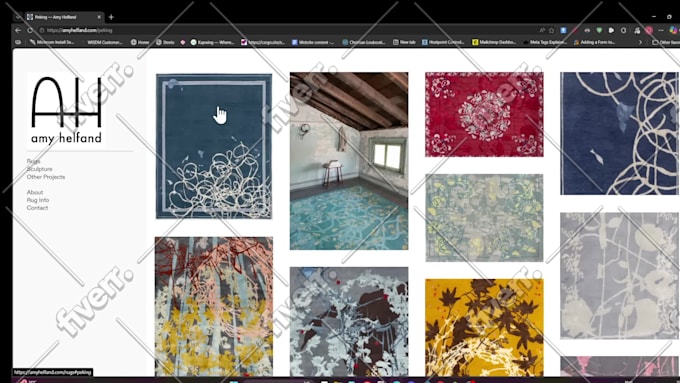Open the Adding a Form bookmark
This screenshot has height=383, width=680.
click(x=594, y=42)
